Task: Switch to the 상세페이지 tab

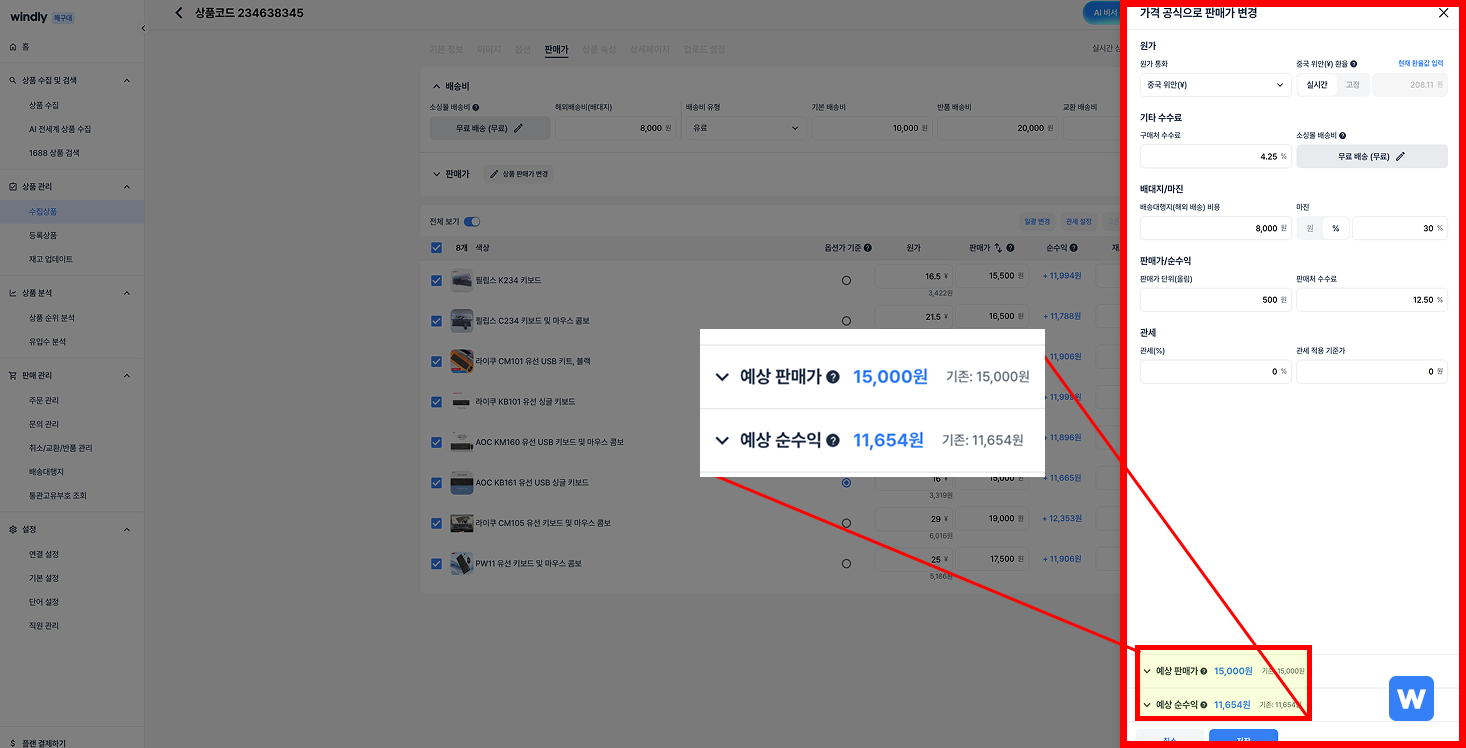Action: [650, 49]
